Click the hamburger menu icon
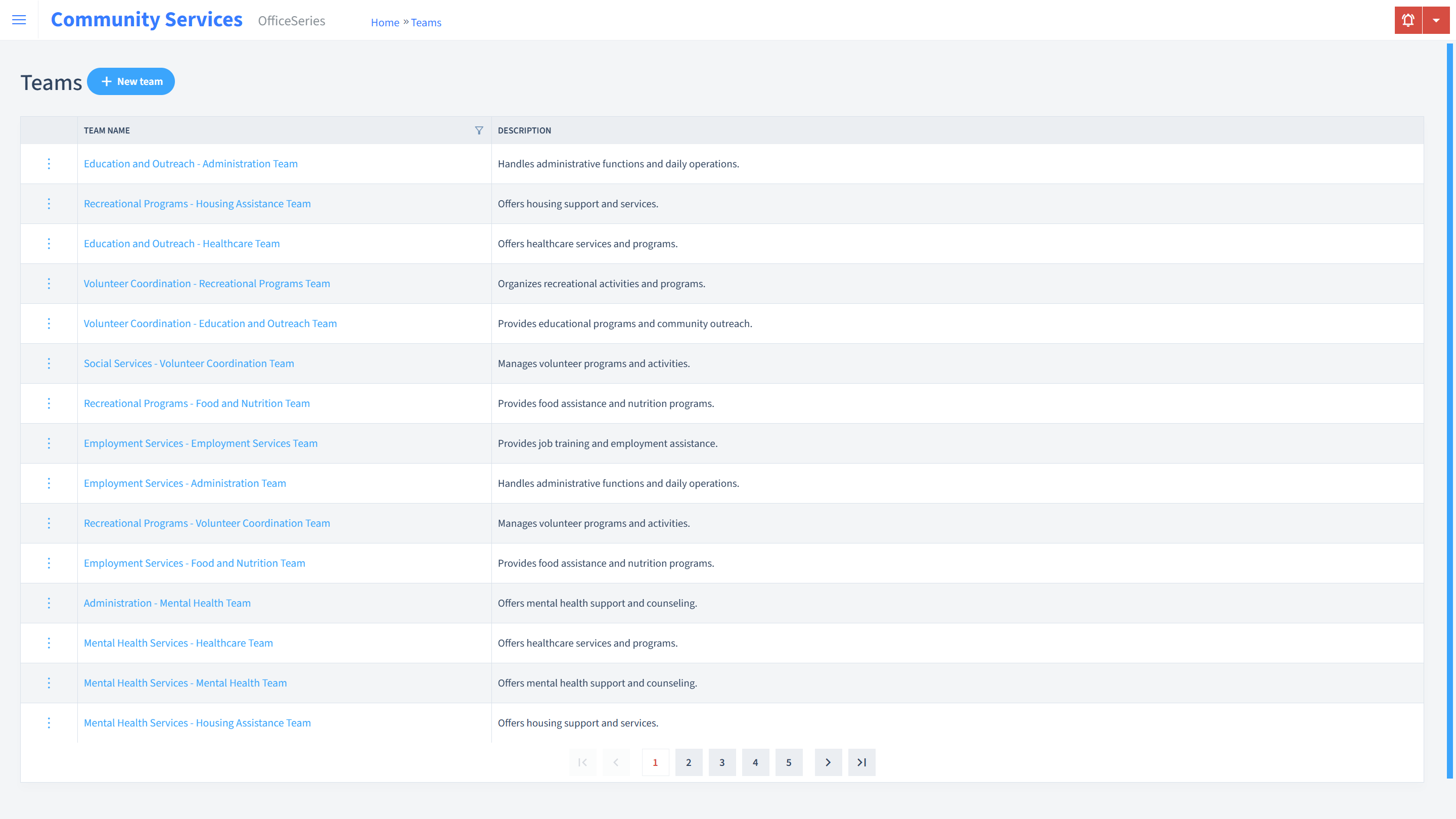 19,20
